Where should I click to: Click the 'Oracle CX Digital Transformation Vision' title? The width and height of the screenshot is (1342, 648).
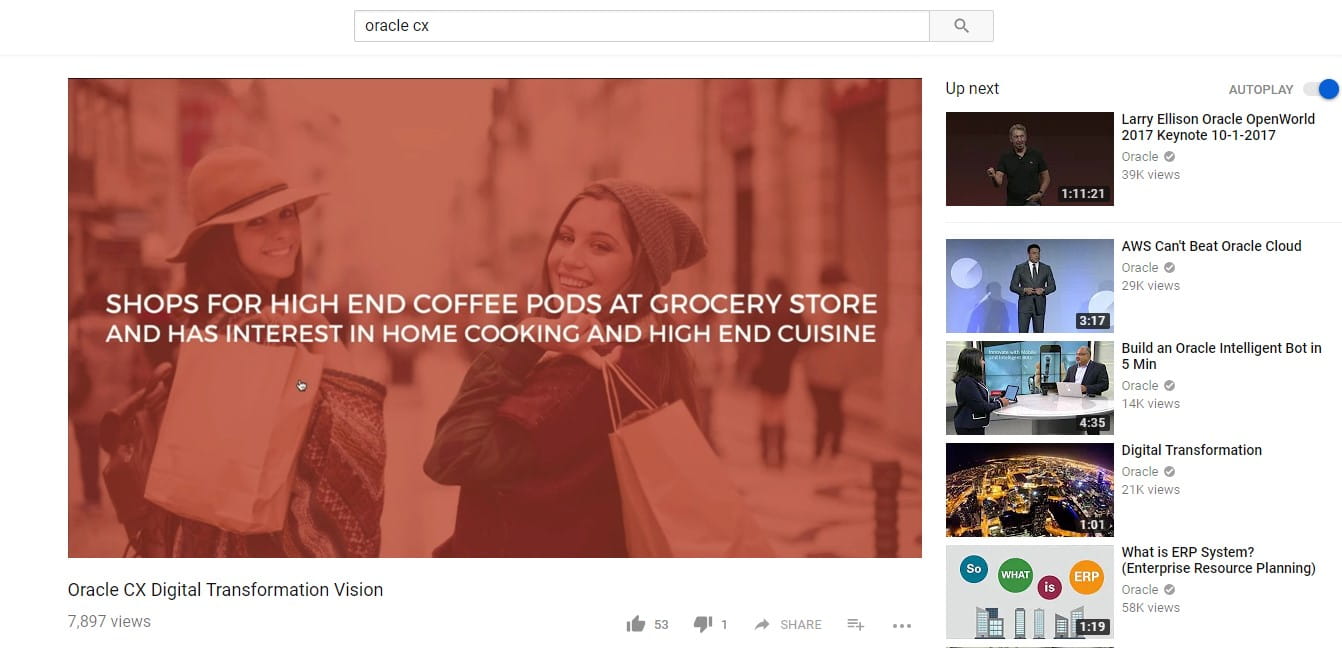pyautogui.click(x=225, y=590)
